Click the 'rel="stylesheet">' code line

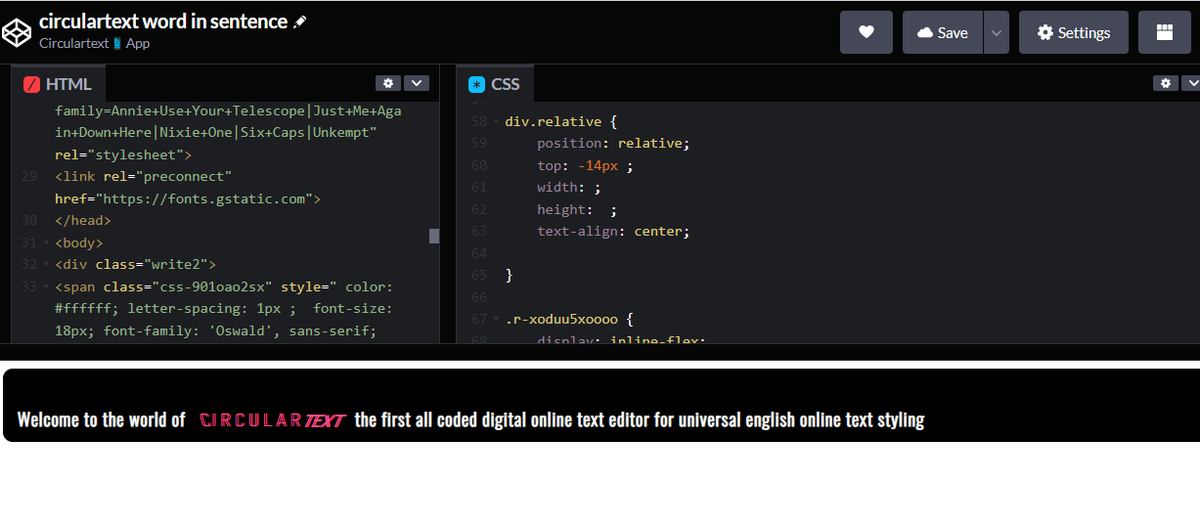click(x=122, y=155)
